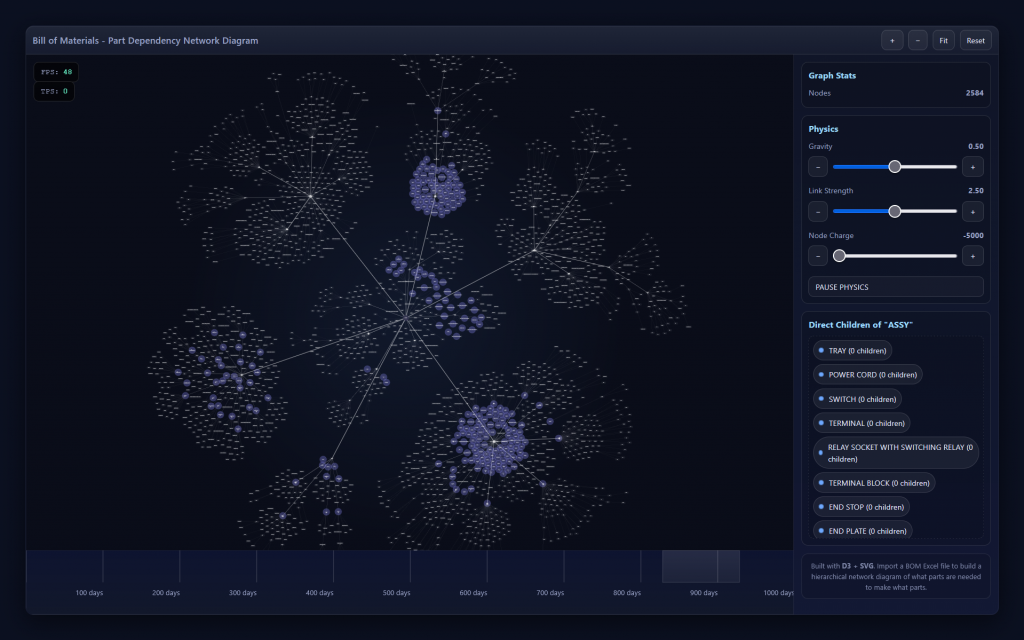Open RELAY SOCKET WITH SWITCHING RELAY item
This screenshot has width=1024, height=640.
click(896, 453)
